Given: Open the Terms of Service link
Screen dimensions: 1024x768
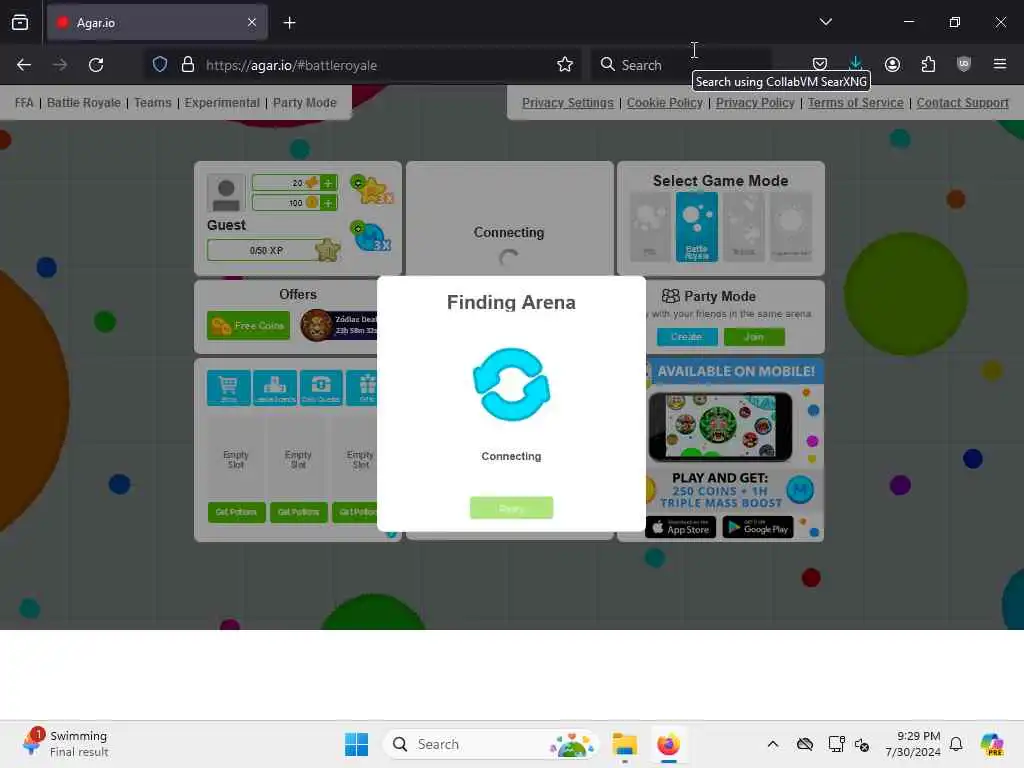Looking at the screenshot, I should tap(856, 103).
